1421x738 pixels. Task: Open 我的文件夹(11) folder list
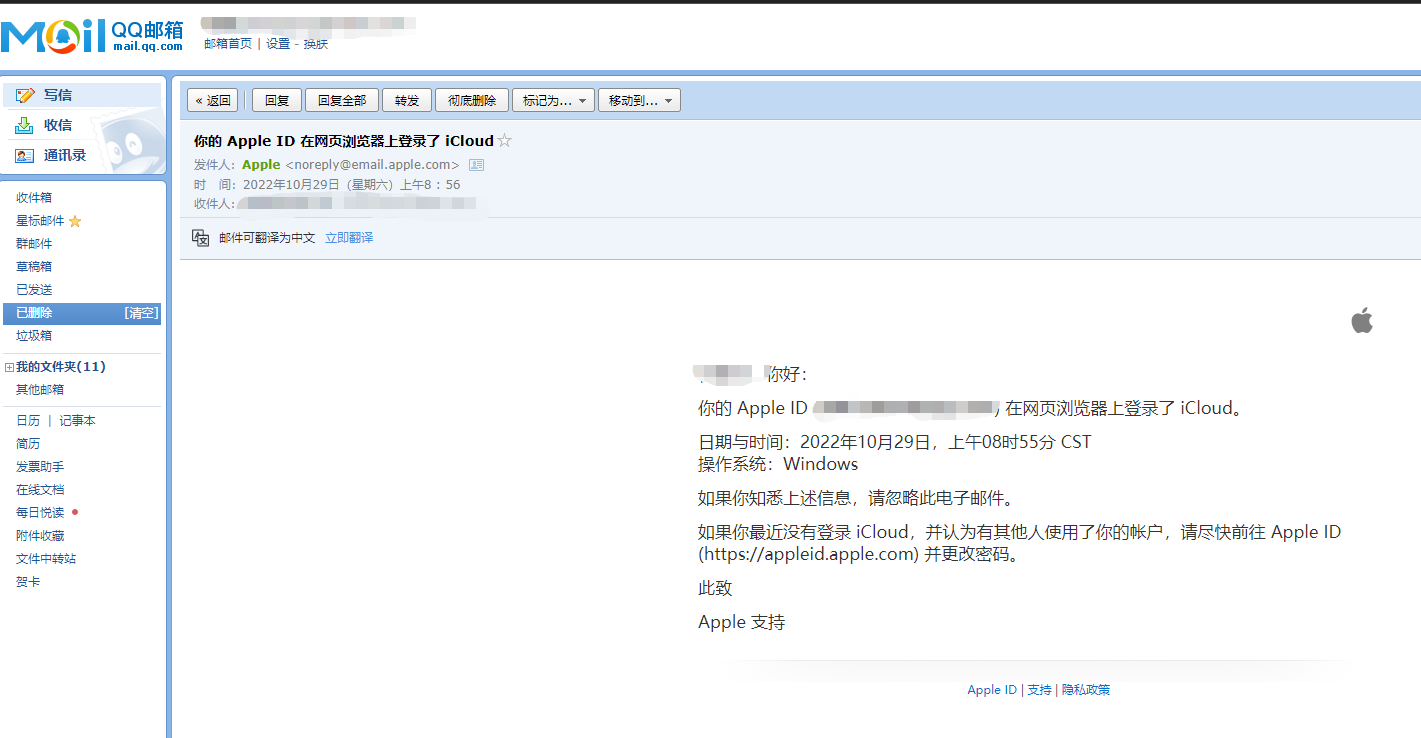61,367
